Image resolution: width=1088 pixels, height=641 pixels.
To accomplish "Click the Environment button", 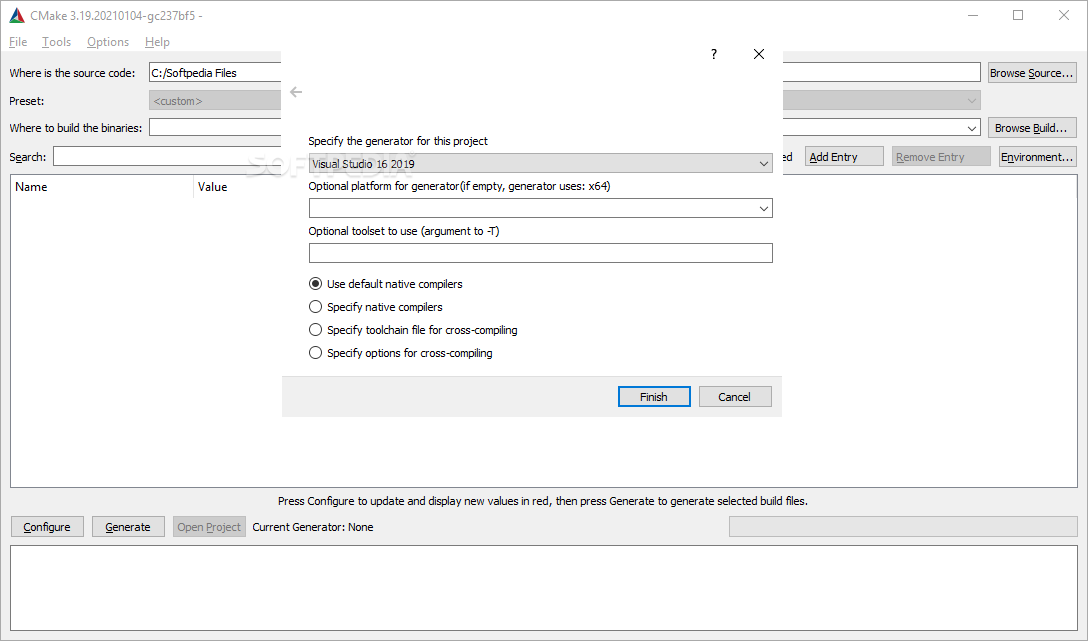I will tap(1037, 157).
